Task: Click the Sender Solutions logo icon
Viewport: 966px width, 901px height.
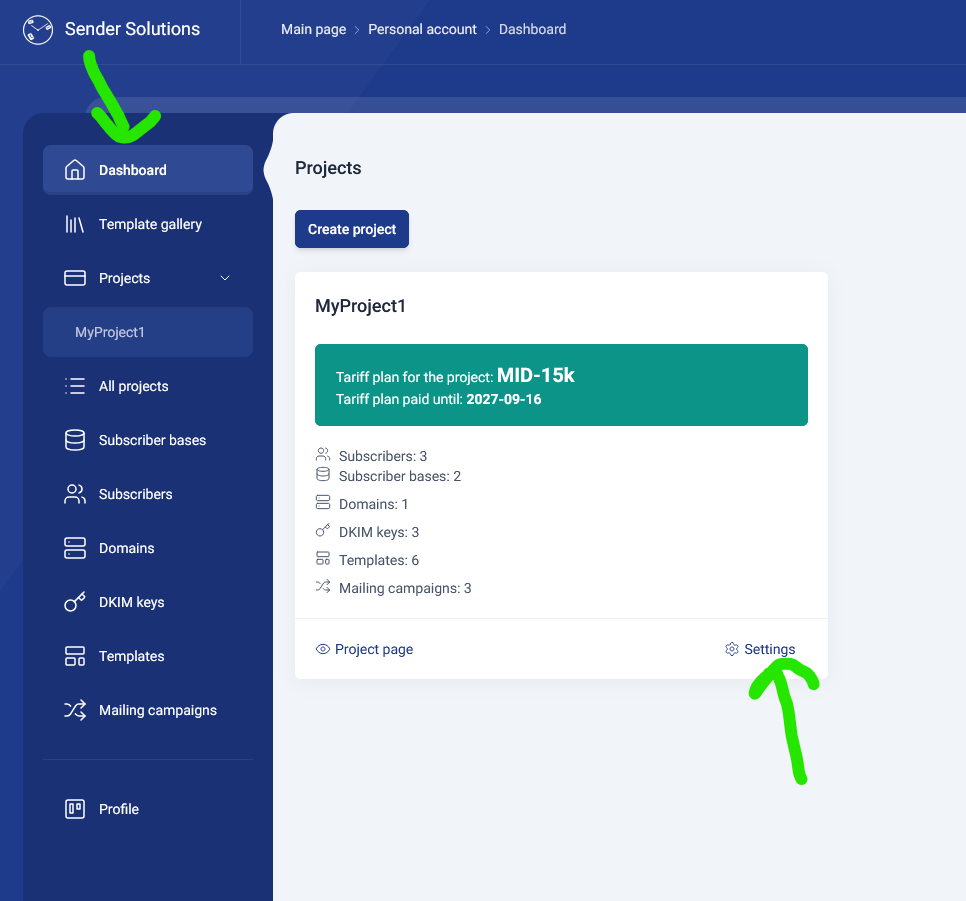Action: [38, 30]
